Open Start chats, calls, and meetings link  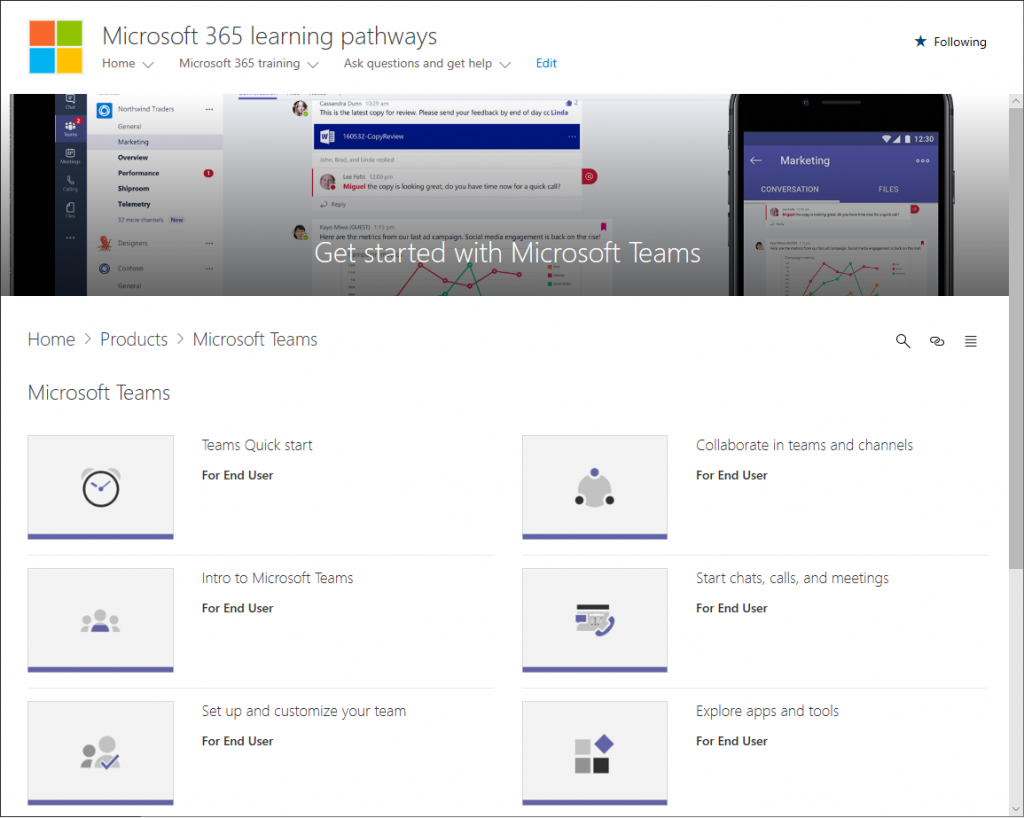click(x=792, y=578)
